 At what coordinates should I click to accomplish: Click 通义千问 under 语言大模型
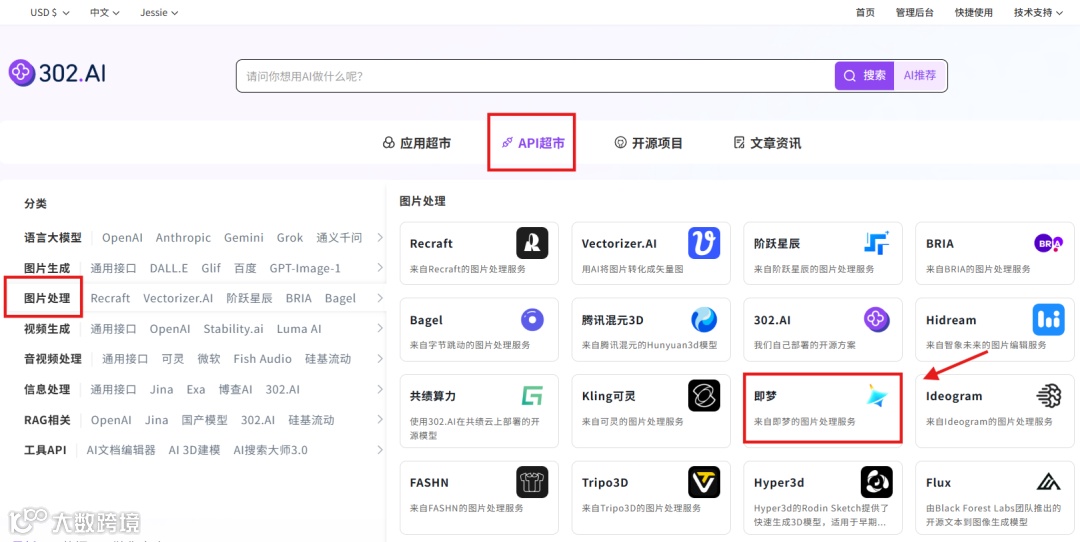(x=339, y=238)
